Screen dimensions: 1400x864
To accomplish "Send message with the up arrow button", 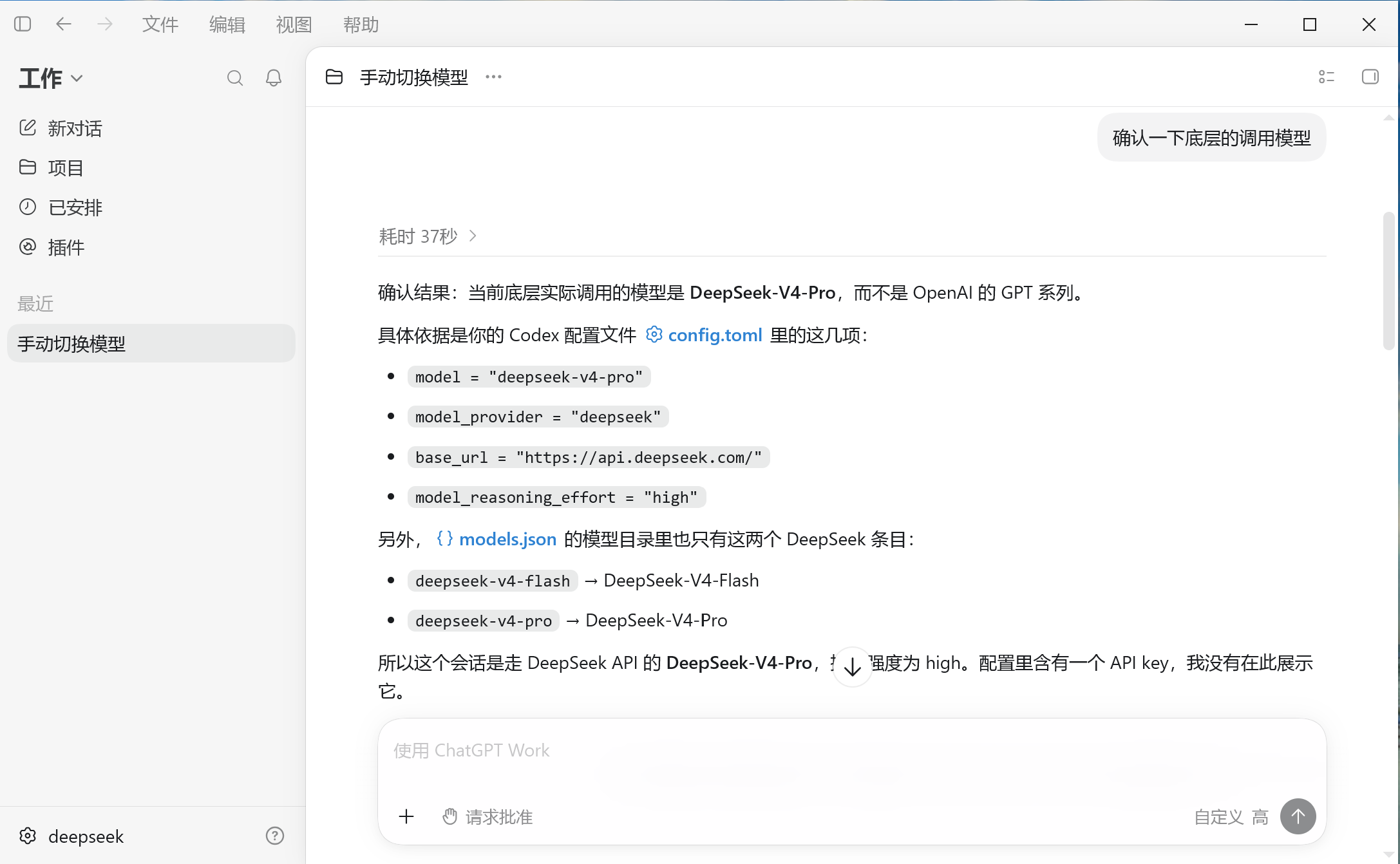I will click(x=1298, y=816).
